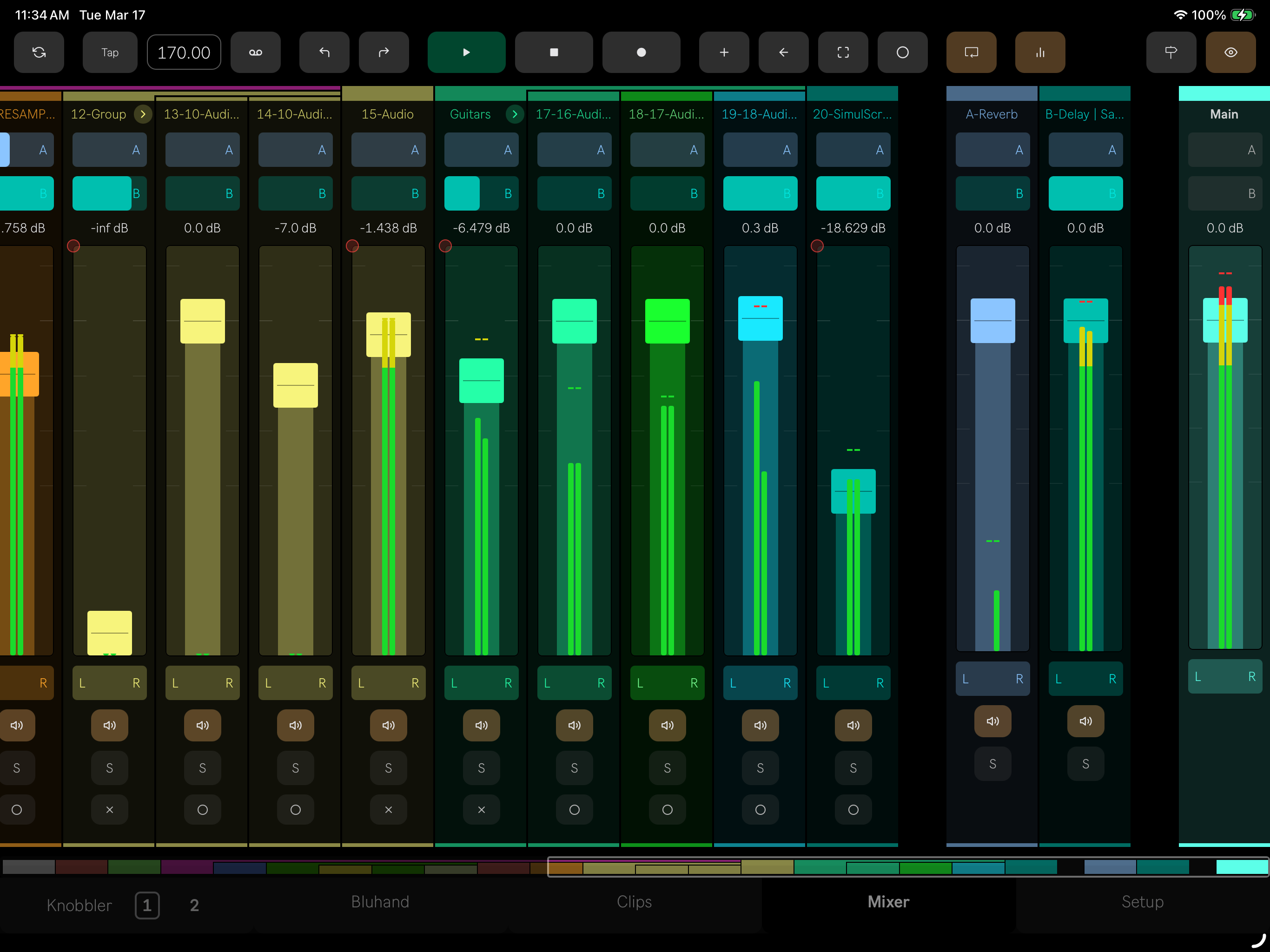Open the A send slot on the Main track
Viewport: 1270px width, 952px height.
point(1224,150)
